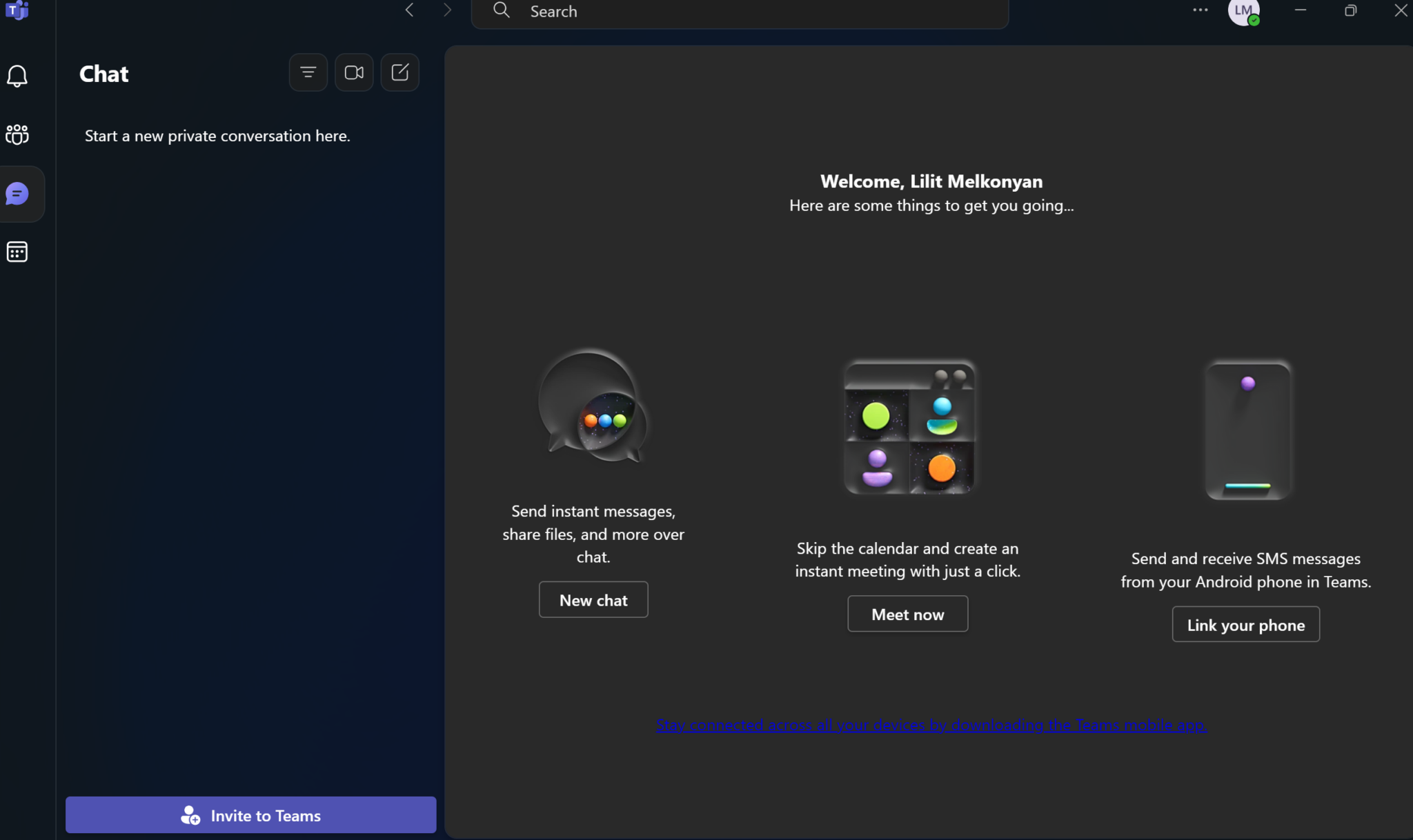Click the Invite to Teams button

tap(250, 815)
